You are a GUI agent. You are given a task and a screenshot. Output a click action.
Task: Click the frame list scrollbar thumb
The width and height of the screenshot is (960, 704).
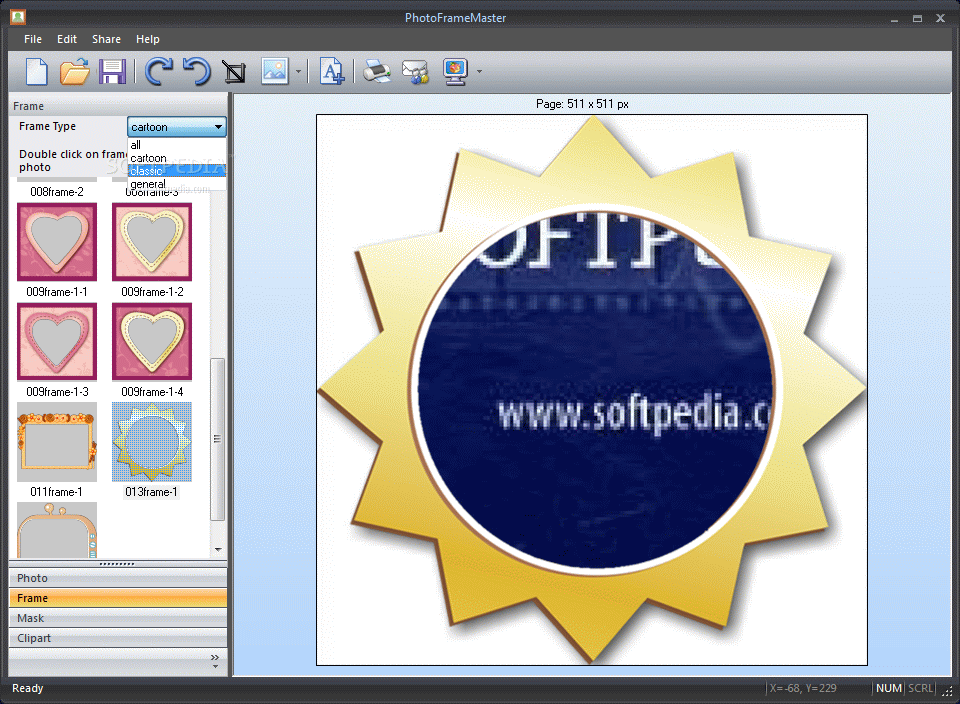pos(217,439)
